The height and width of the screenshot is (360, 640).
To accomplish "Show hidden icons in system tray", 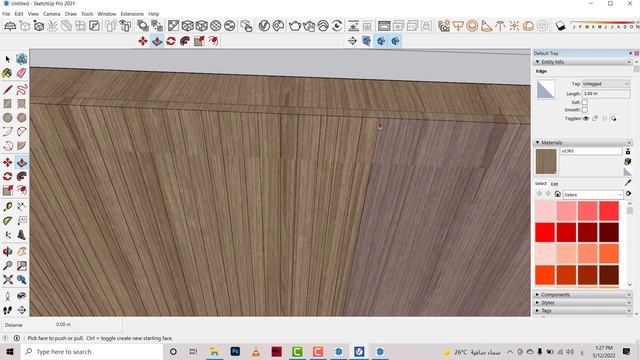I will [510, 351].
